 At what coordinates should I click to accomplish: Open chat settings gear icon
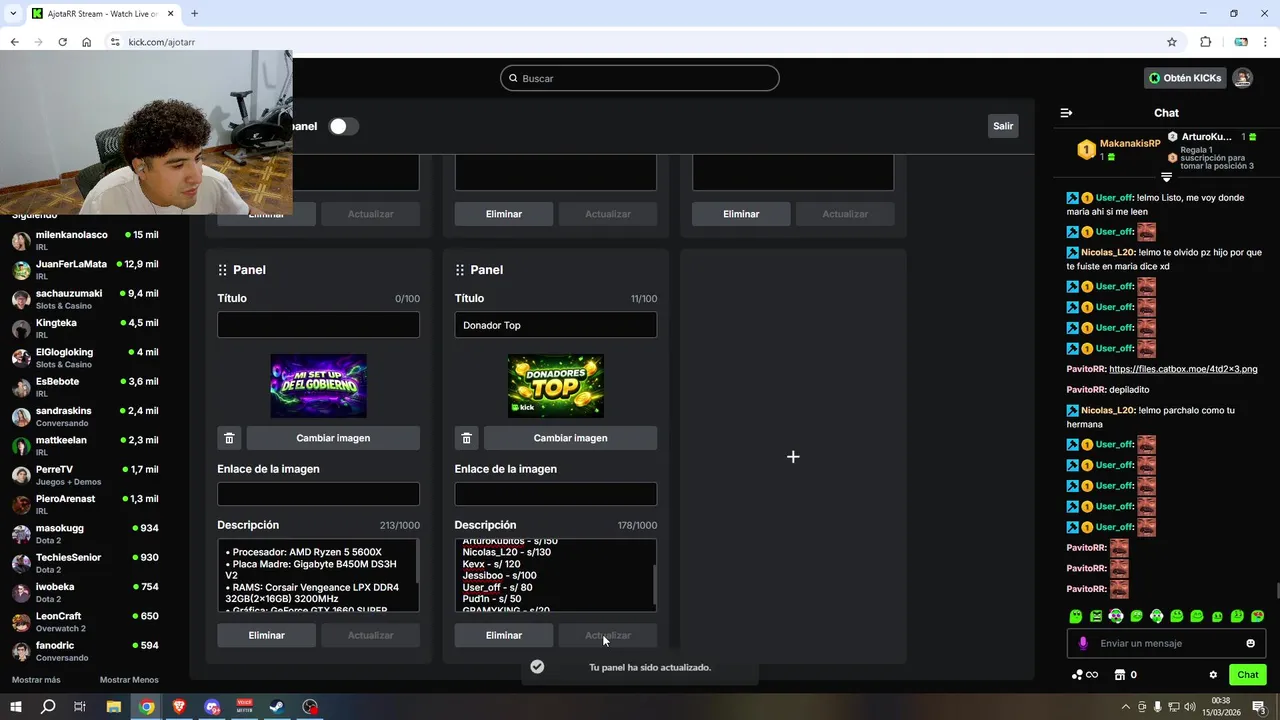pos(1213,675)
